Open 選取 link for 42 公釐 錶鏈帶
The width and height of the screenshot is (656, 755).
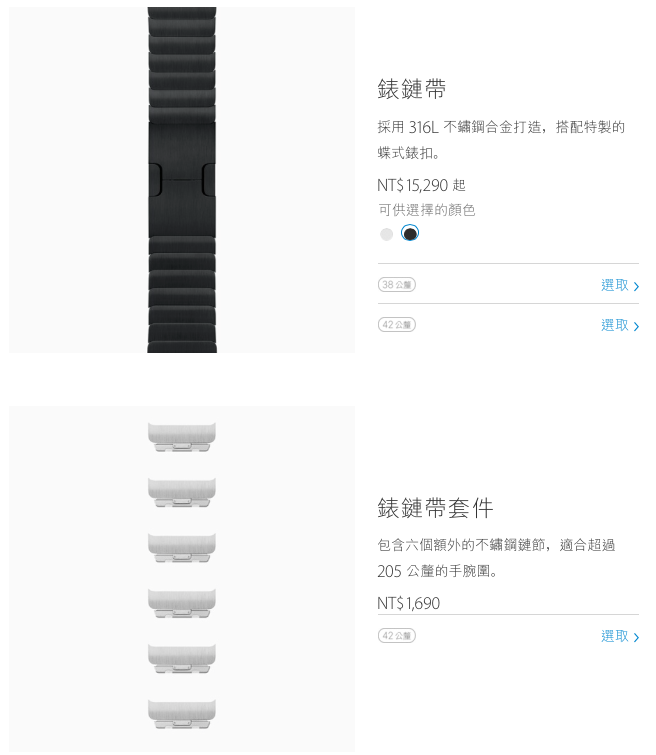(x=615, y=325)
